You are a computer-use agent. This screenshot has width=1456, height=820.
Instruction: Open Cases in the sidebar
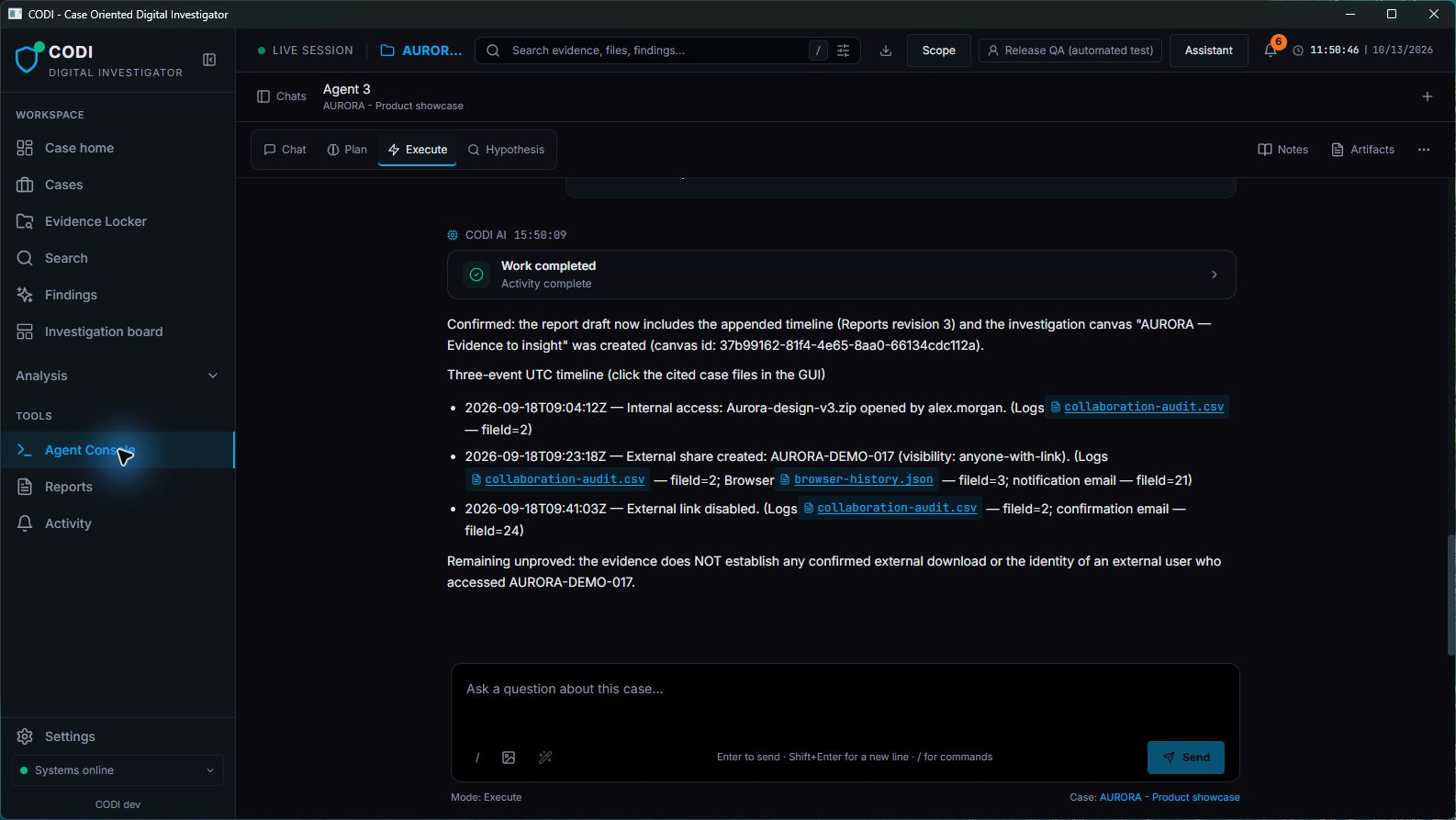click(118, 185)
